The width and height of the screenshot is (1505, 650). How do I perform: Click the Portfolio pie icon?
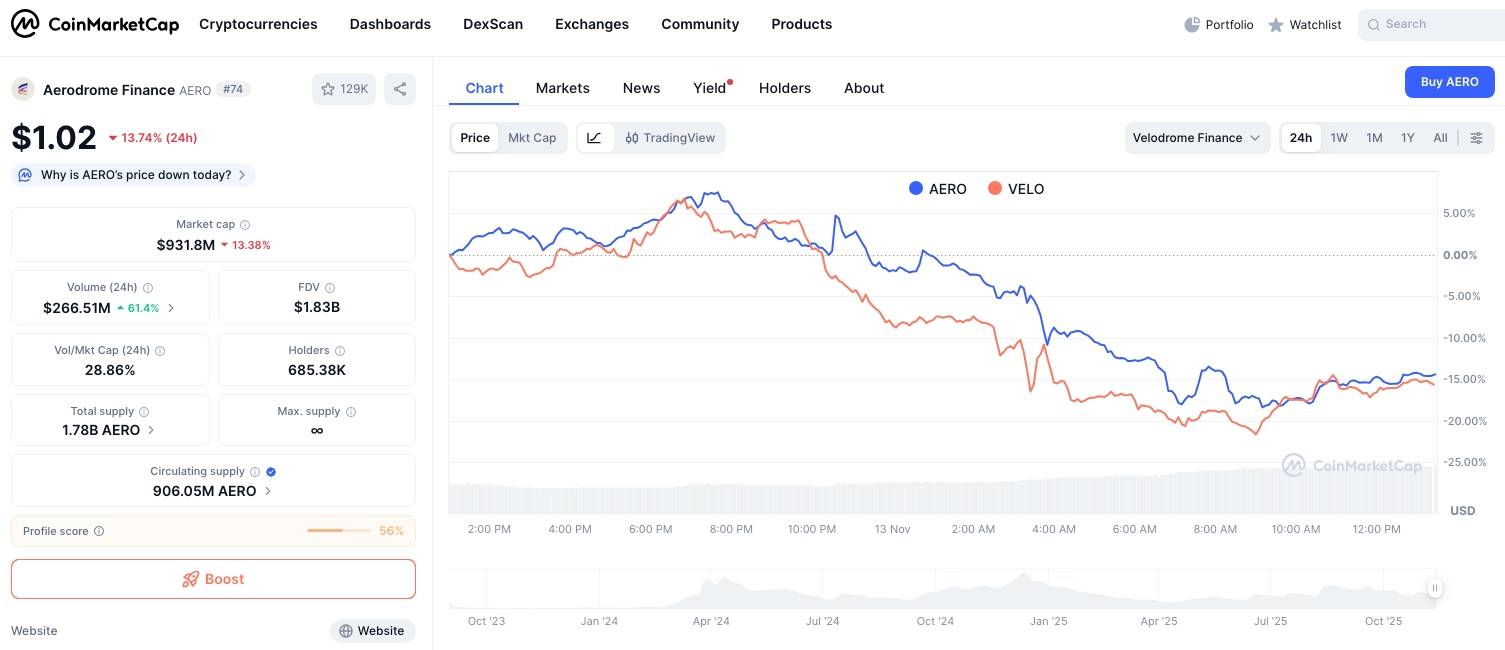click(1192, 24)
